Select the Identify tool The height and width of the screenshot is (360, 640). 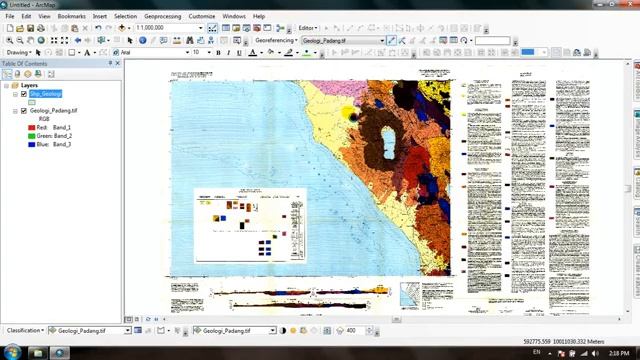click(142, 40)
